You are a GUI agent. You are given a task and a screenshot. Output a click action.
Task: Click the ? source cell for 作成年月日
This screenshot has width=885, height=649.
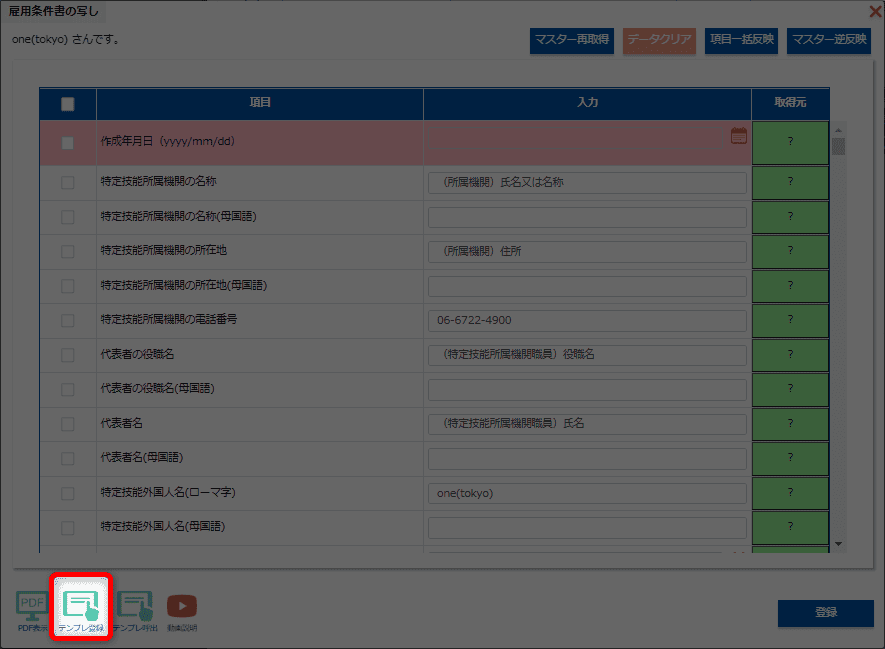click(789, 142)
